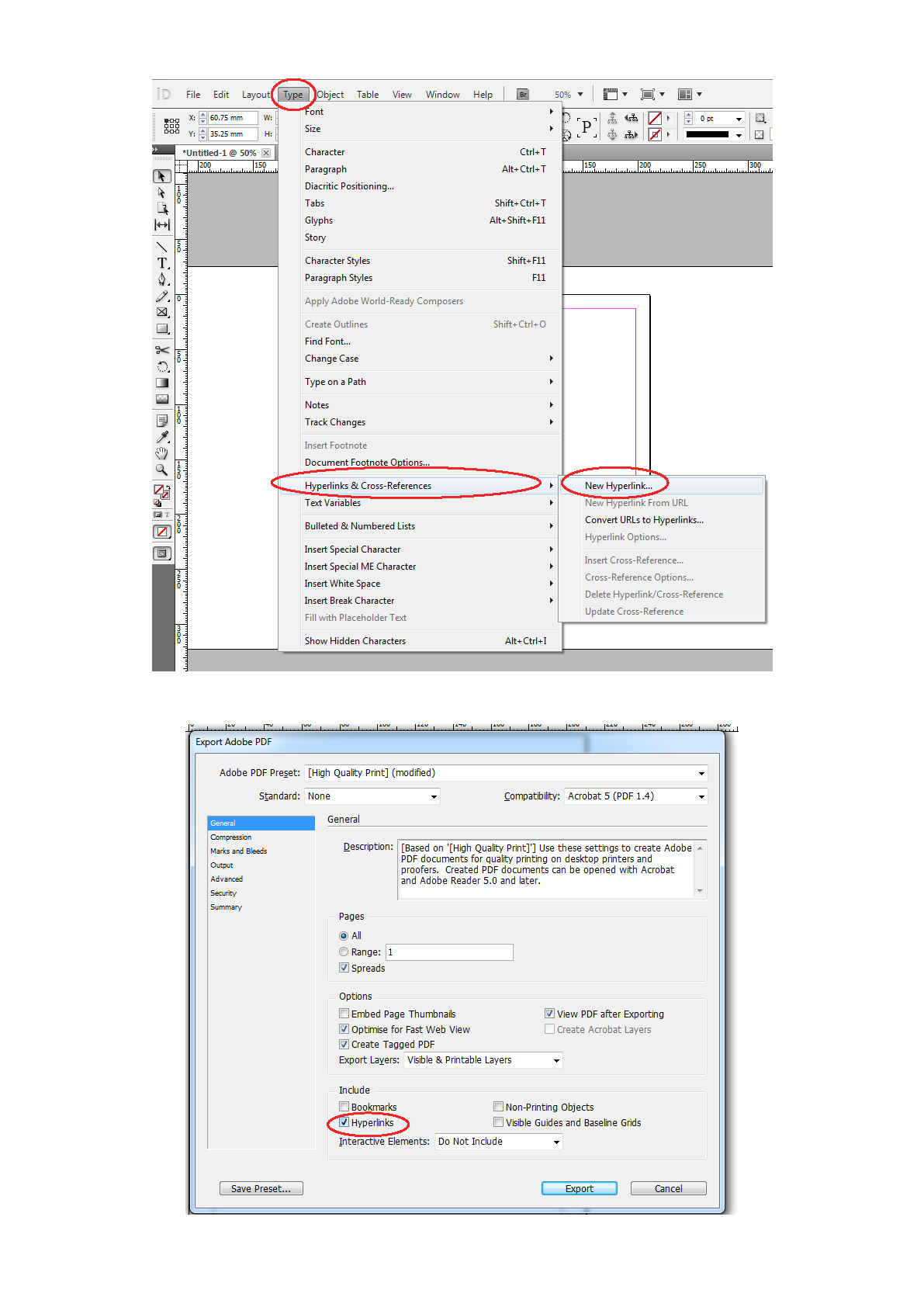Select the black arrow Selection tool
924x1307 pixels.
pos(161,176)
